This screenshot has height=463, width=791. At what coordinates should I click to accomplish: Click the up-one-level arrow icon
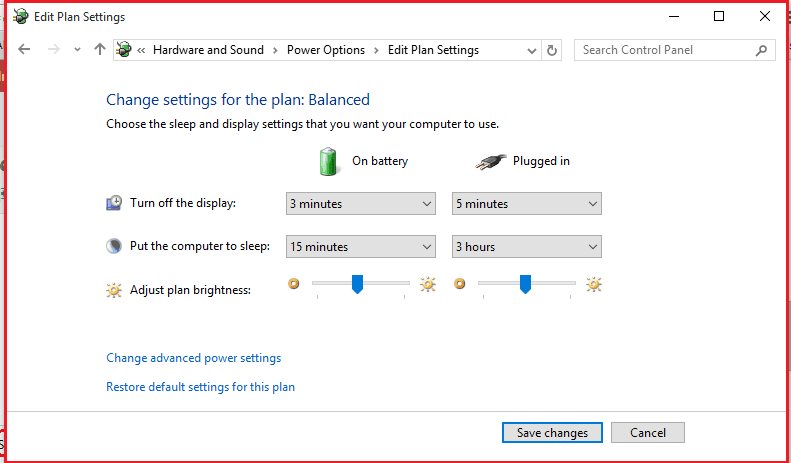click(100, 49)
